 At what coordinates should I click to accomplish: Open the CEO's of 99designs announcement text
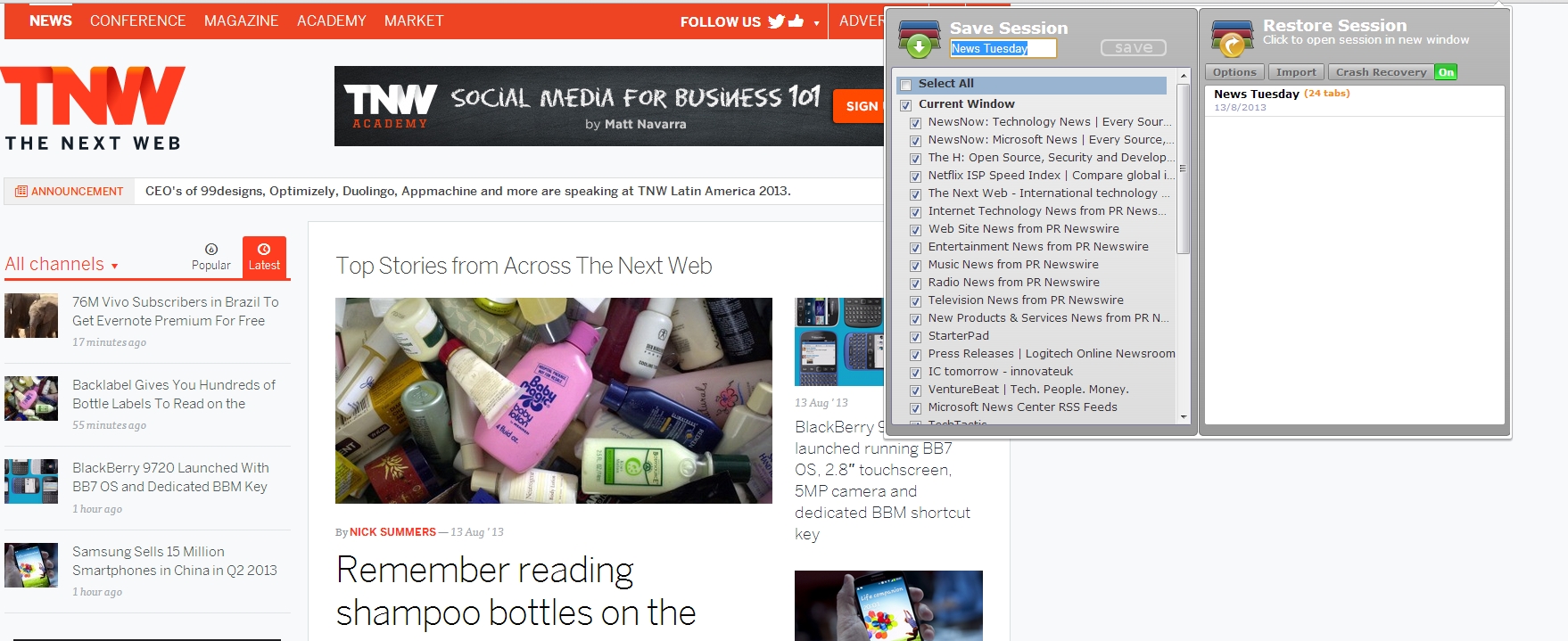[x=467, y=191]
